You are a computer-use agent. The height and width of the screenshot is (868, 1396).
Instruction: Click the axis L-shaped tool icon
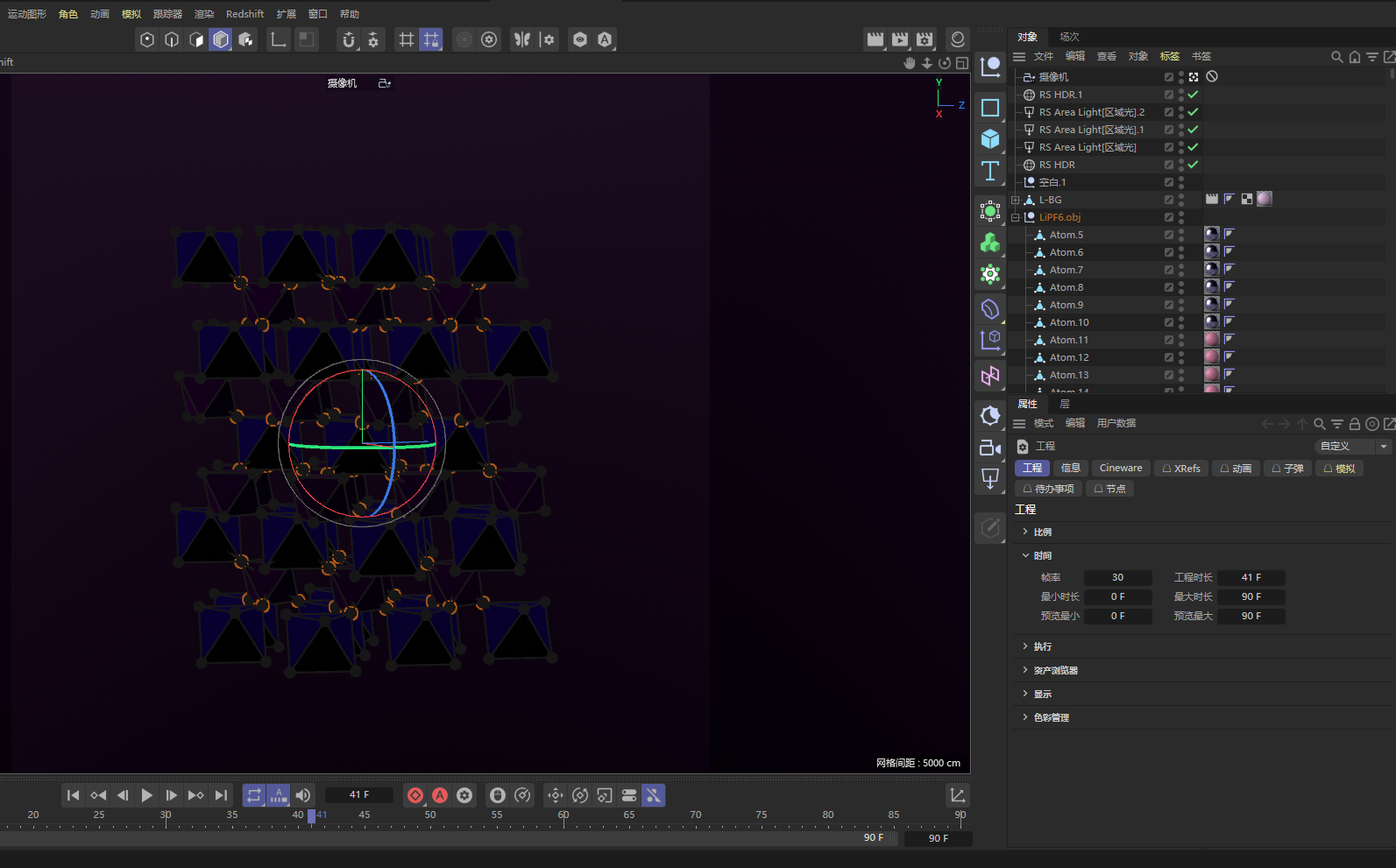pos(279,39)
